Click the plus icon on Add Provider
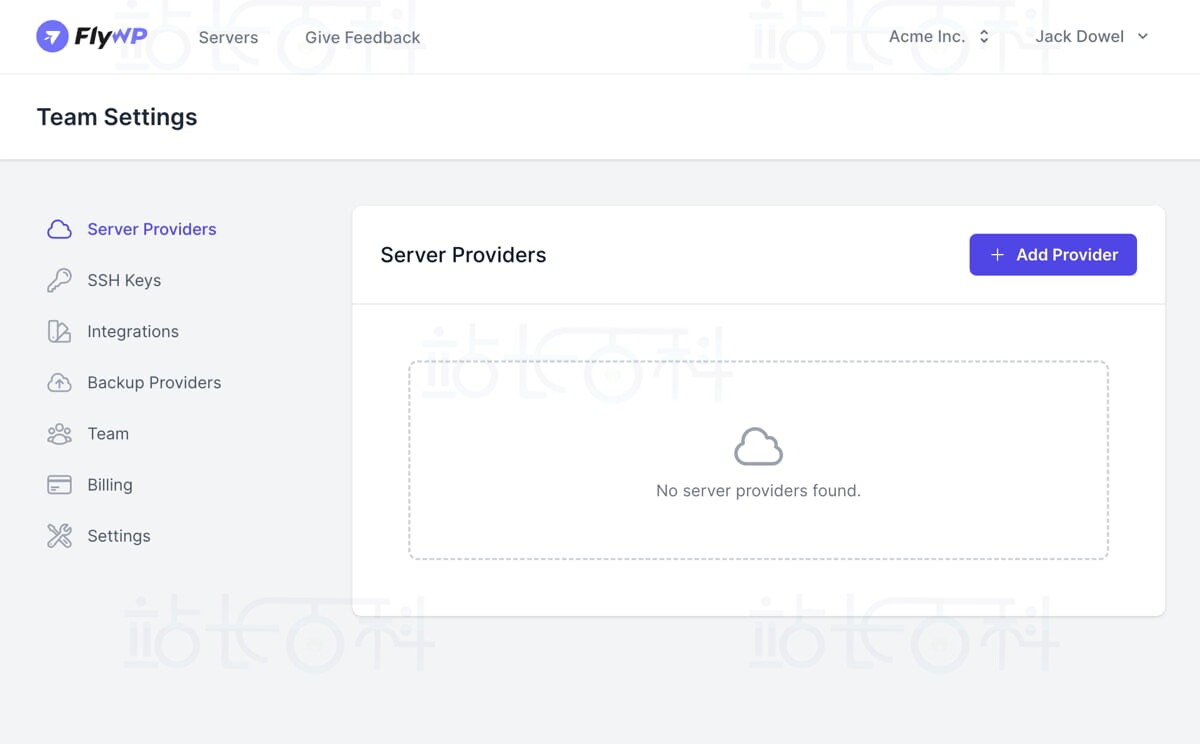The width and height of the screenshot is (1200, 744). (997, 255)
